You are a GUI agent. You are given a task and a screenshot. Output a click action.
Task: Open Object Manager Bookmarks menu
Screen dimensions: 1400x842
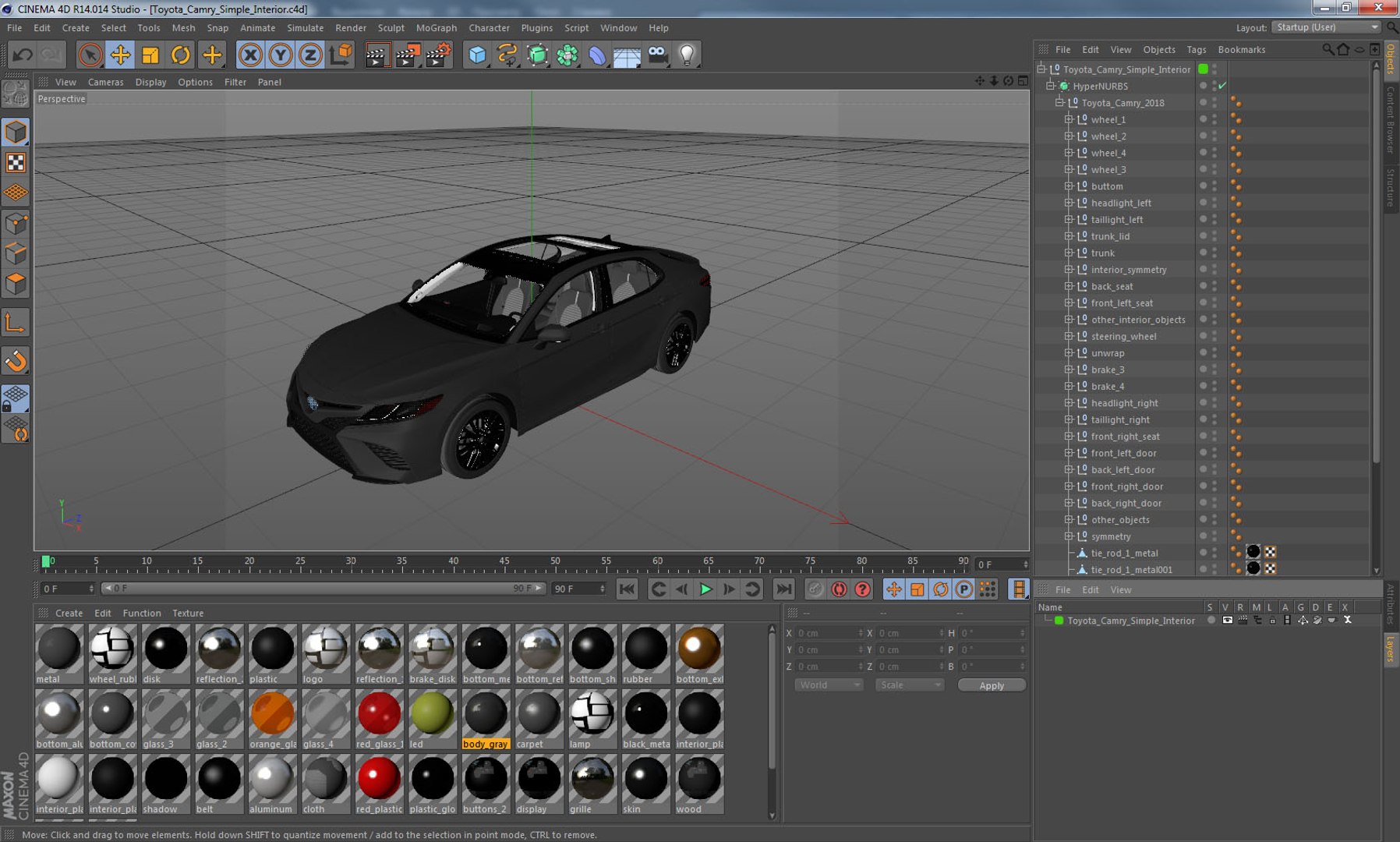point(1242,49)
